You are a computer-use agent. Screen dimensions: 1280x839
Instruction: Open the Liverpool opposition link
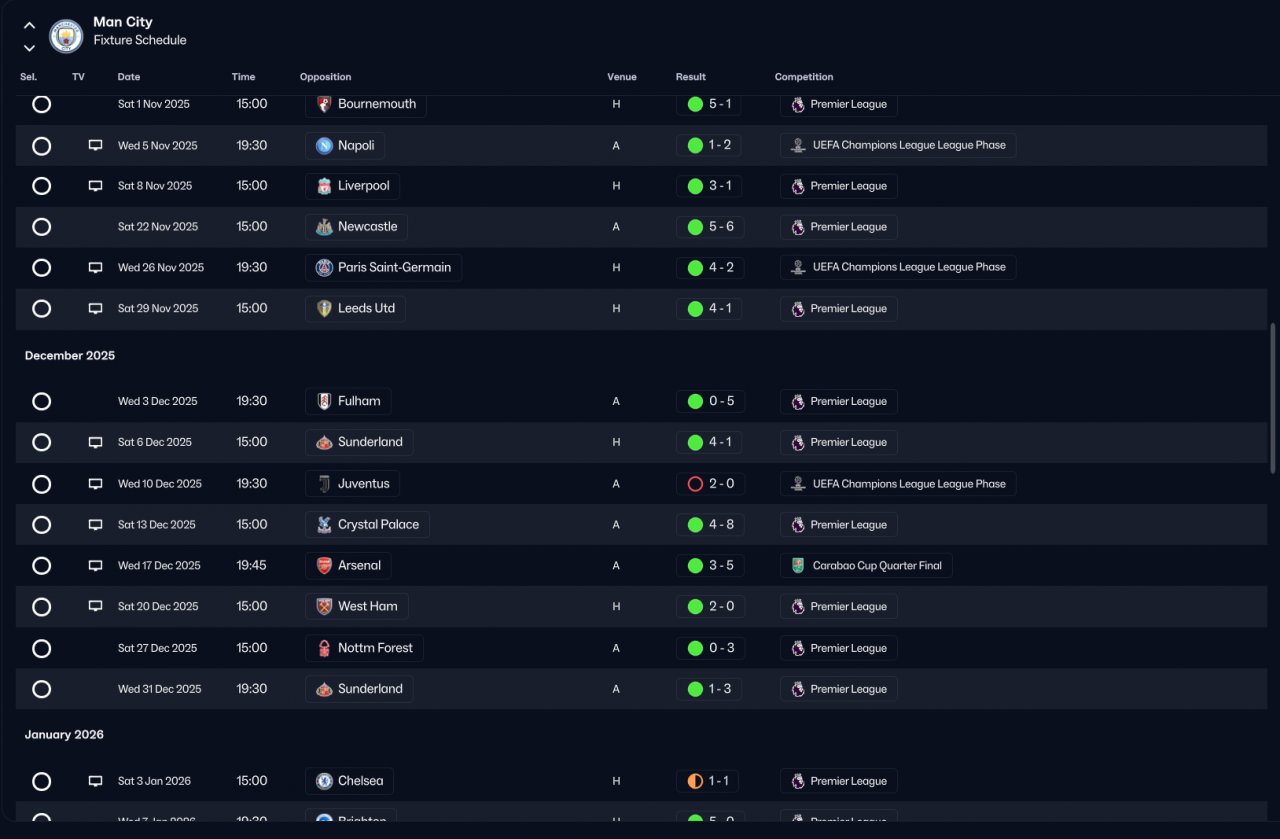(x=353, y=186)
